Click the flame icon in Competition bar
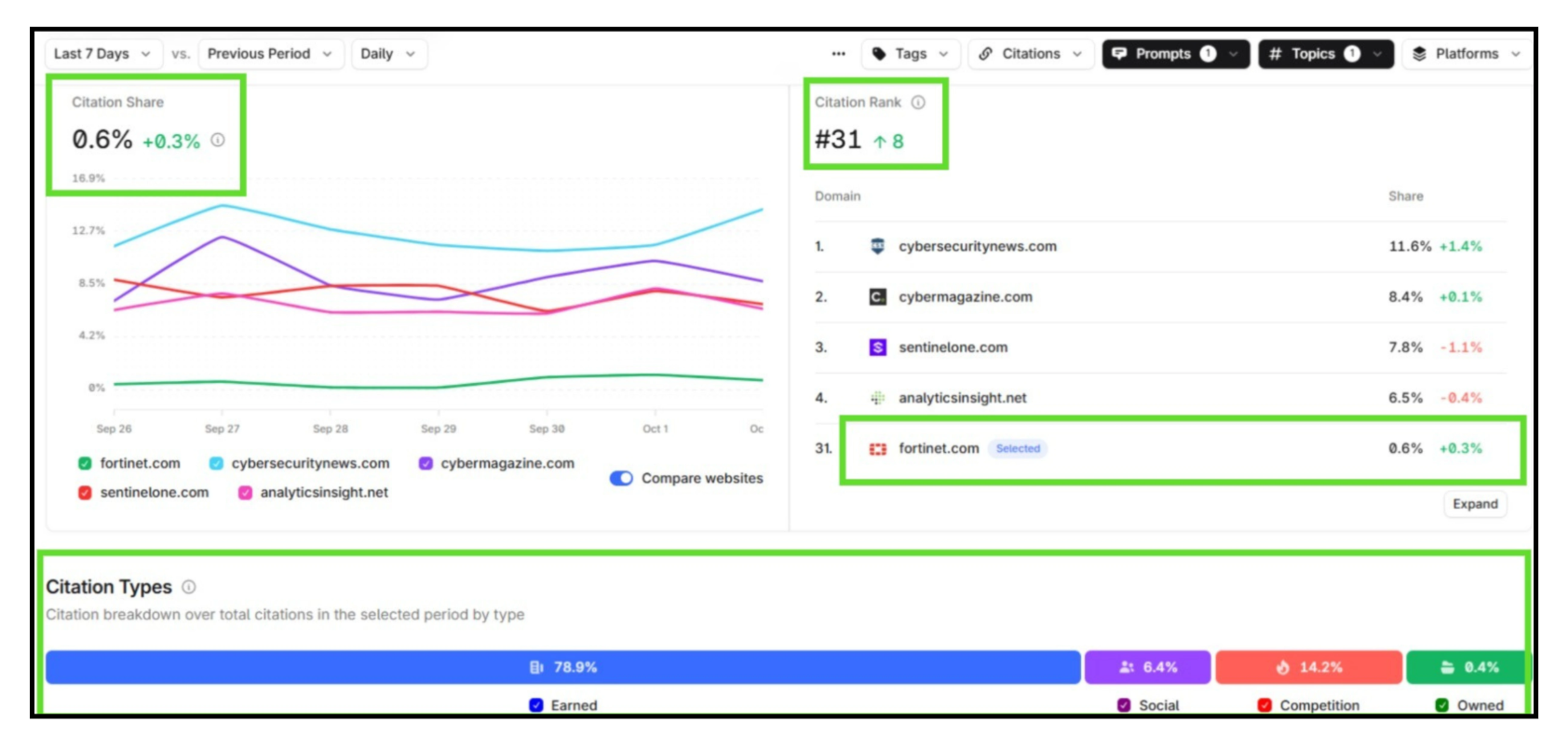 [1282, 667]
